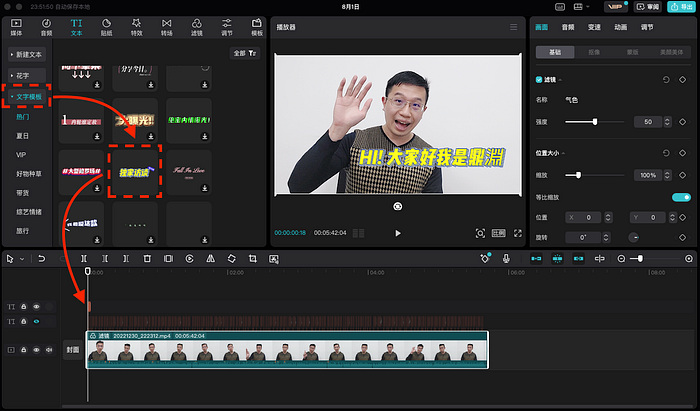This screenshot has height=411, width=700.
Task: Add keyframe diamond for 强度 row
Action: tap(683, 122)
